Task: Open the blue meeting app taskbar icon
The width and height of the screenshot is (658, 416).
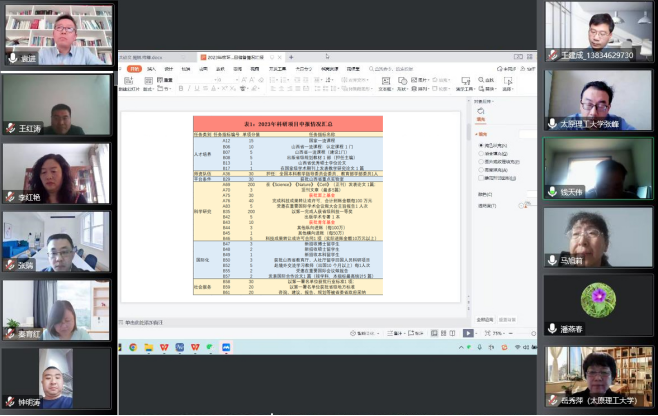Action: 226,347
